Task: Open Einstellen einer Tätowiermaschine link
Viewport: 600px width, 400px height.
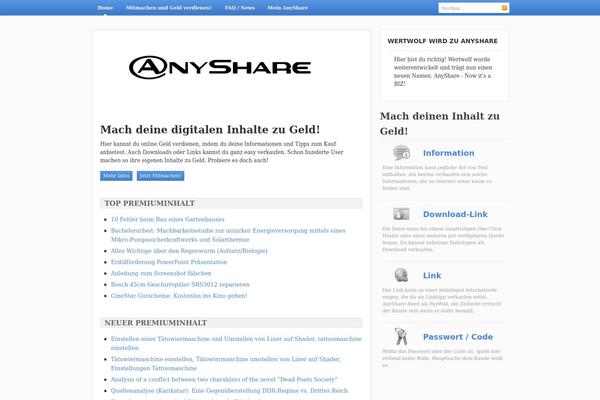Action: tap(236, 343)
